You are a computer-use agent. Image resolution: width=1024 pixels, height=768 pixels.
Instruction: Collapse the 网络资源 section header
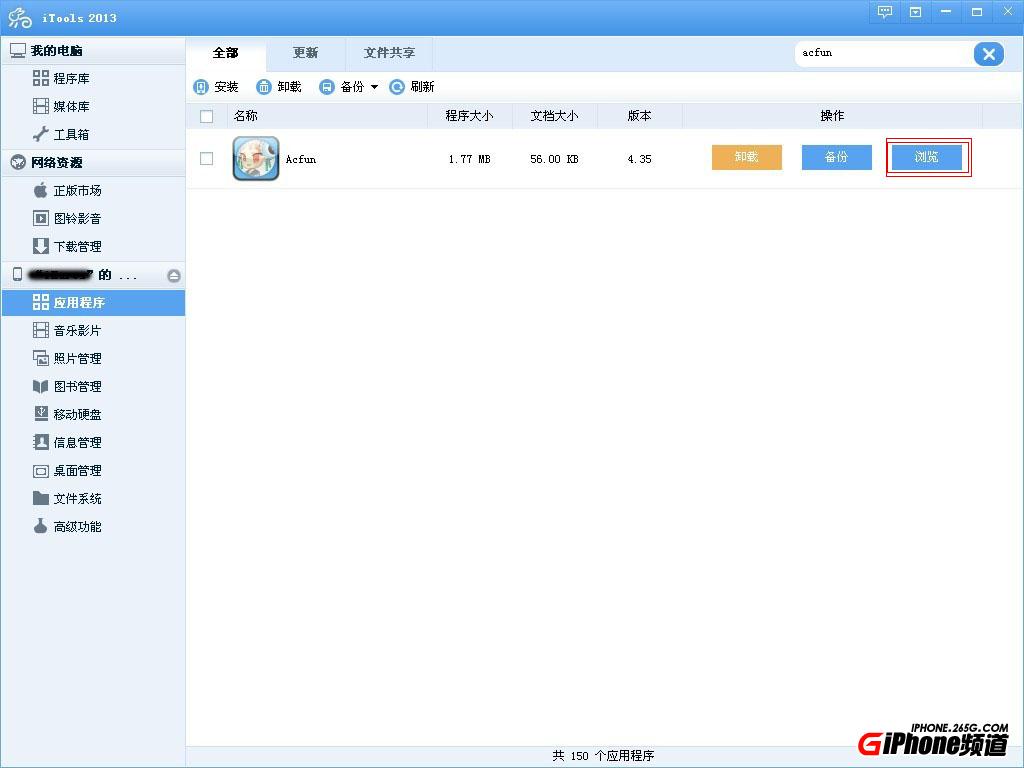(x=60, y=162)
